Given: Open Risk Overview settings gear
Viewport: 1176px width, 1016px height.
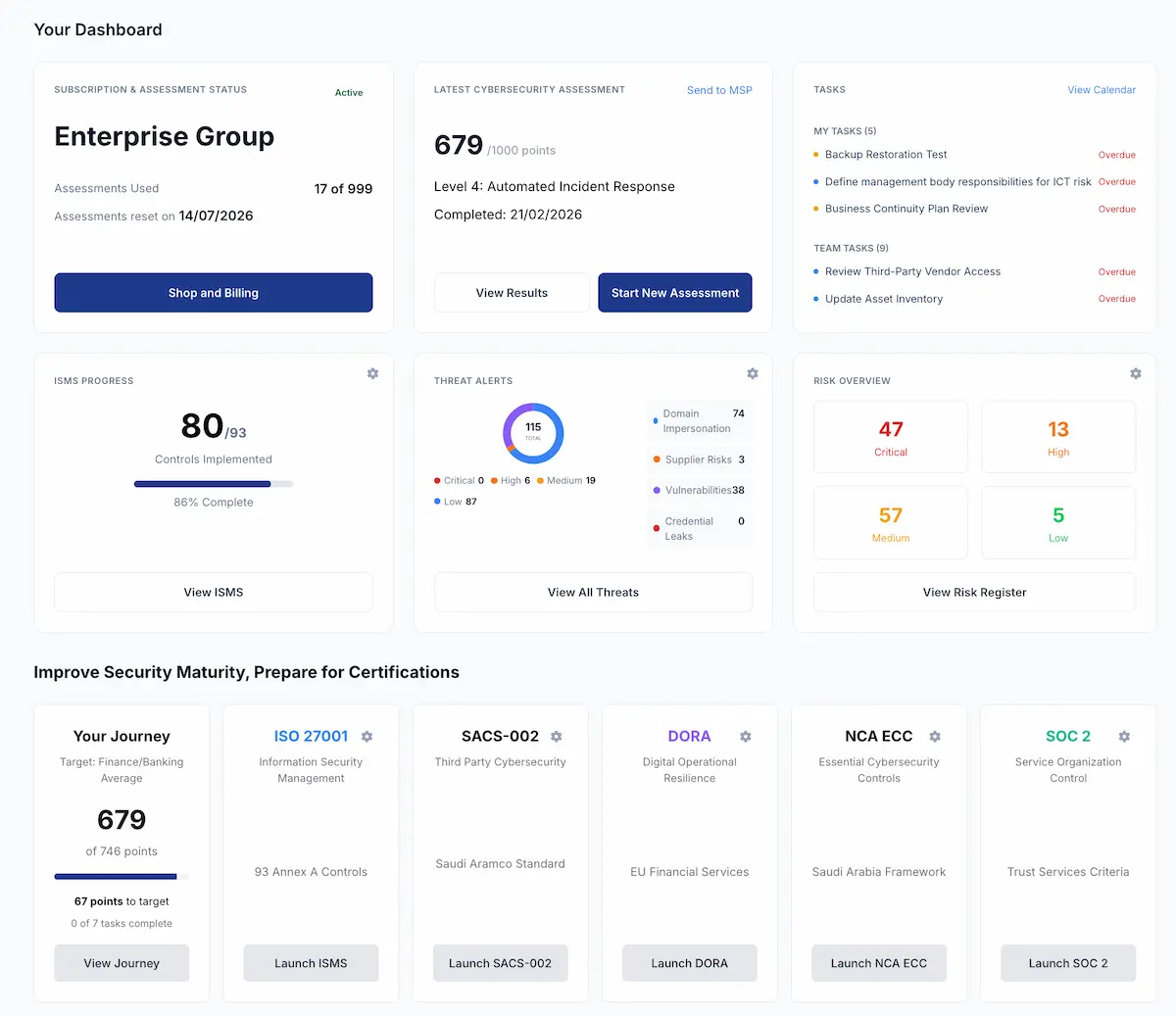Looking at the screenshot, I should pos(1135,373).
